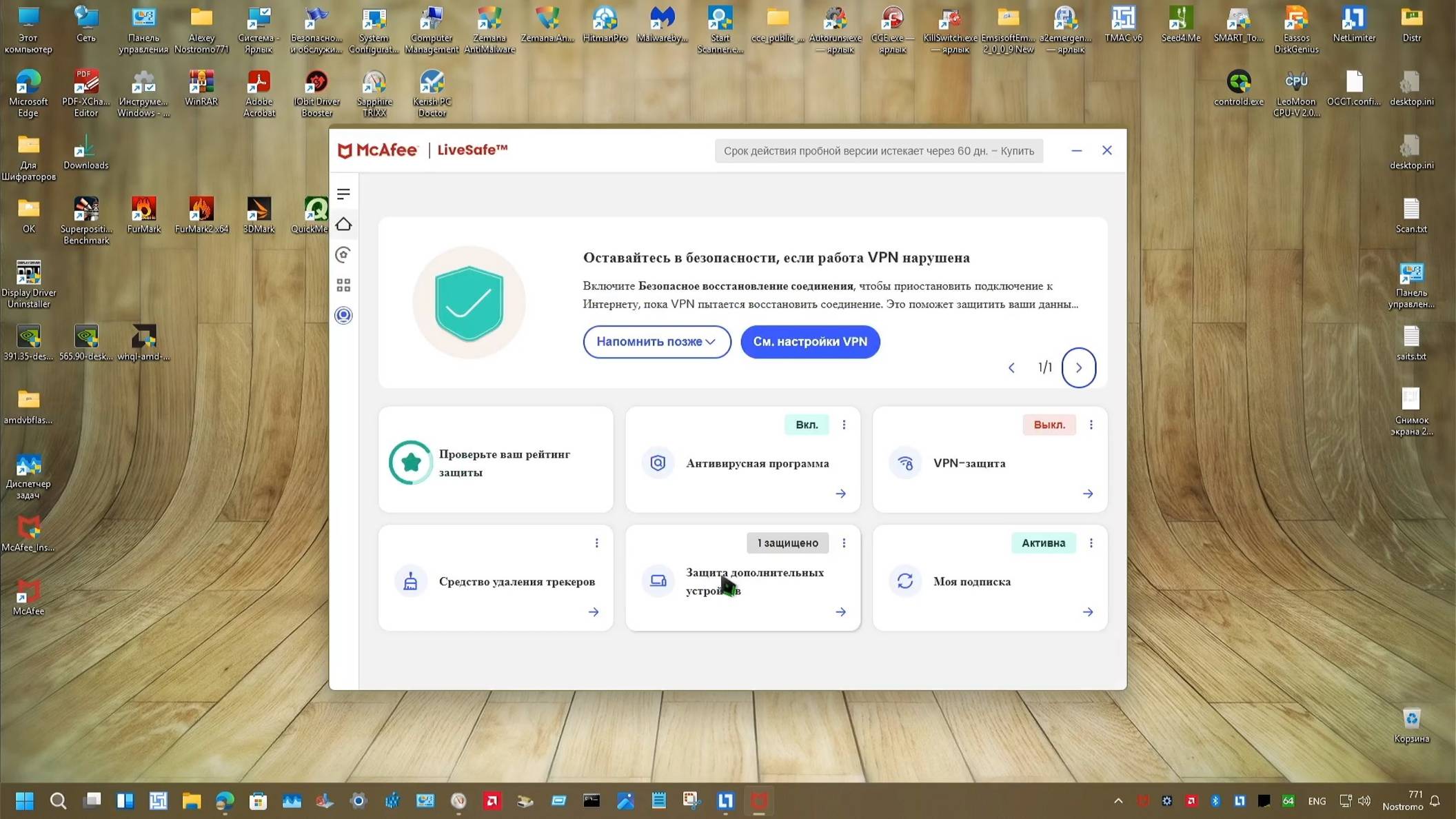
Task: Click the VPN protection Wi-Fi lock icon
Action: tap(905, 463)
